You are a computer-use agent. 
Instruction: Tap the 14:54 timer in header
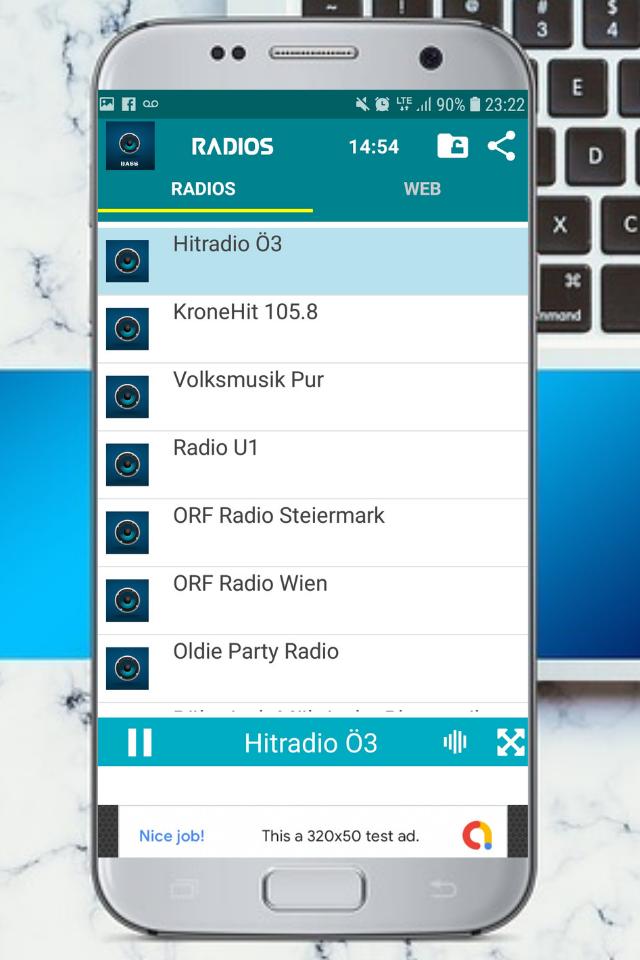point(374,147)
